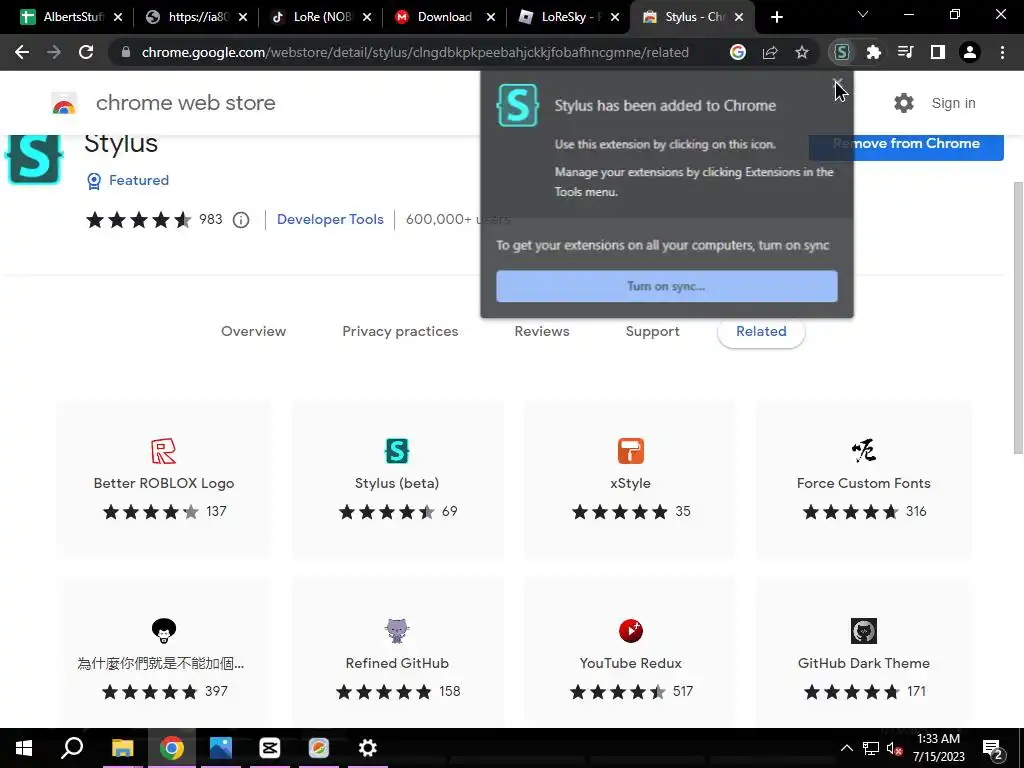Open the tab search chevron
Viewport: 1024px width, 768px height.
coord(863,14)
